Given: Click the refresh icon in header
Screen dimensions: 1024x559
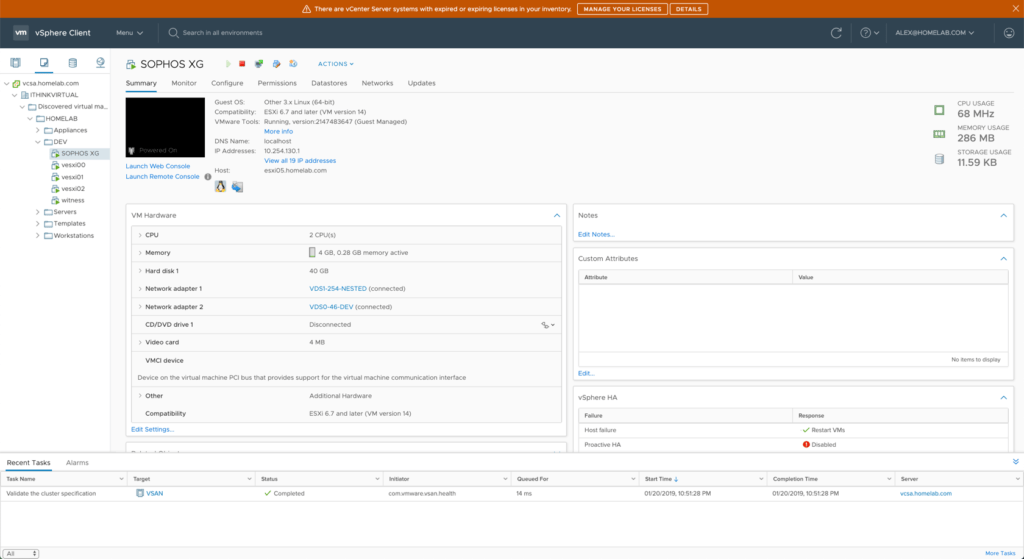Looking at the screenshot, I should 836,33.
